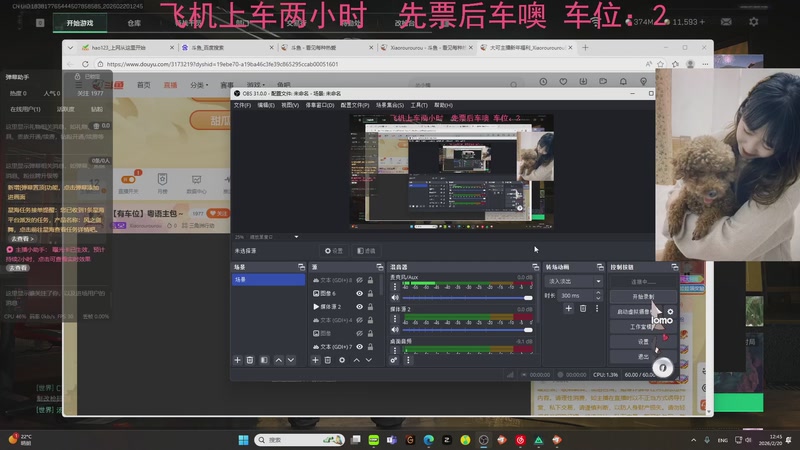This screenshot has height=450, width=800.
Task: Decrease transition duration with down arrow
Action: pyautogui.click(x=598, y=298)
